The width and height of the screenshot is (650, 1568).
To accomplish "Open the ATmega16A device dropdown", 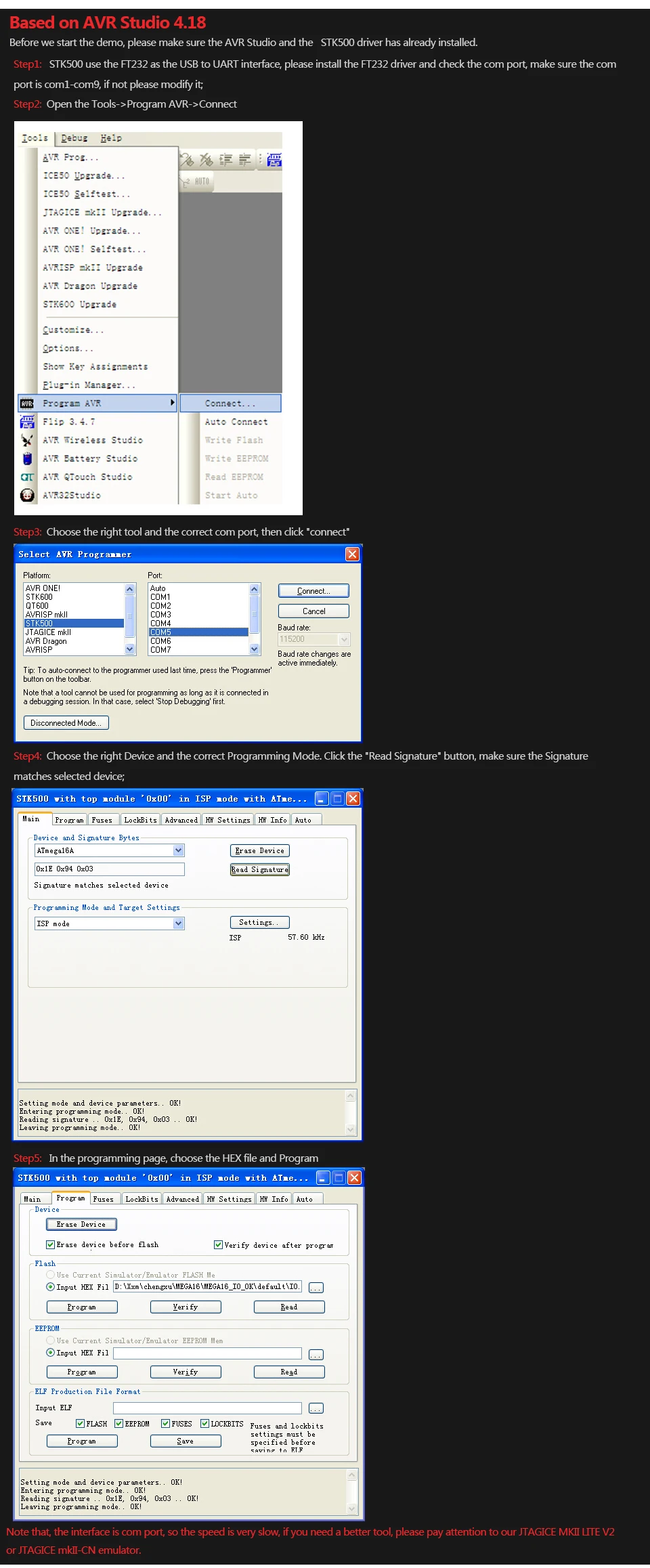I will 179,850.
